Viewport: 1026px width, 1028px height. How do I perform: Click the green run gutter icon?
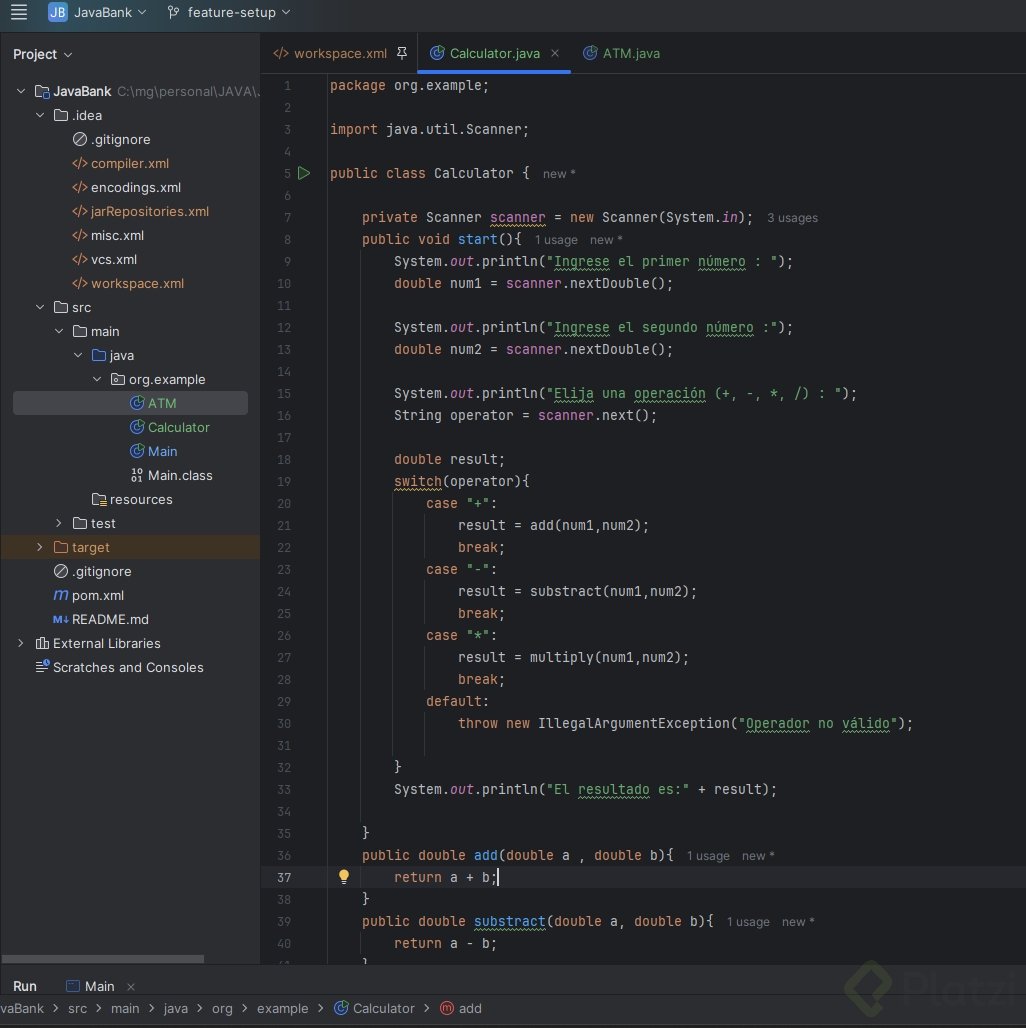pyautogui.click(x=304, y=173)
